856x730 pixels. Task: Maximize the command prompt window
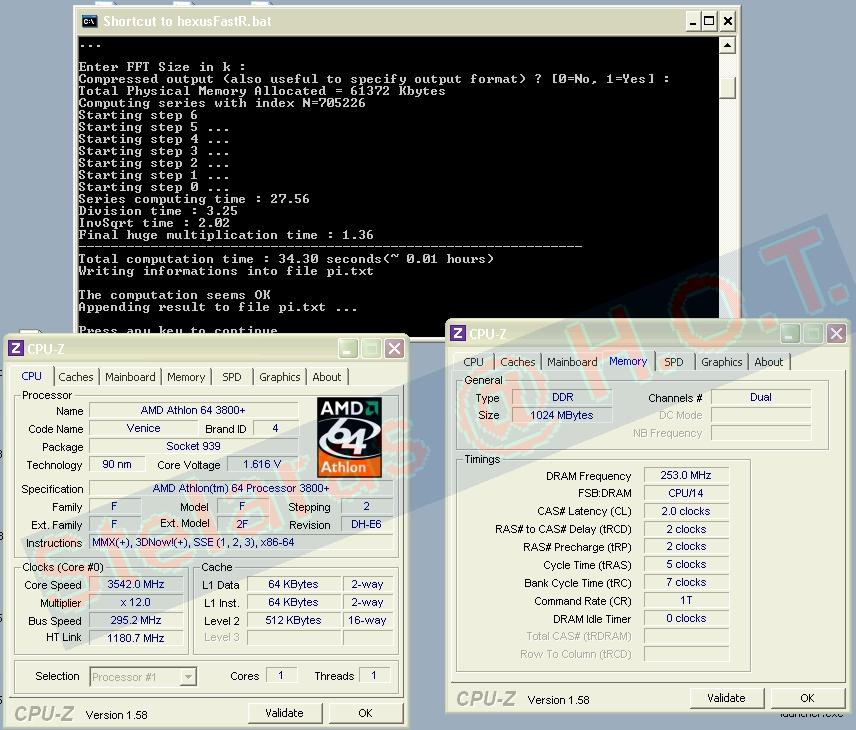point(709,21)
